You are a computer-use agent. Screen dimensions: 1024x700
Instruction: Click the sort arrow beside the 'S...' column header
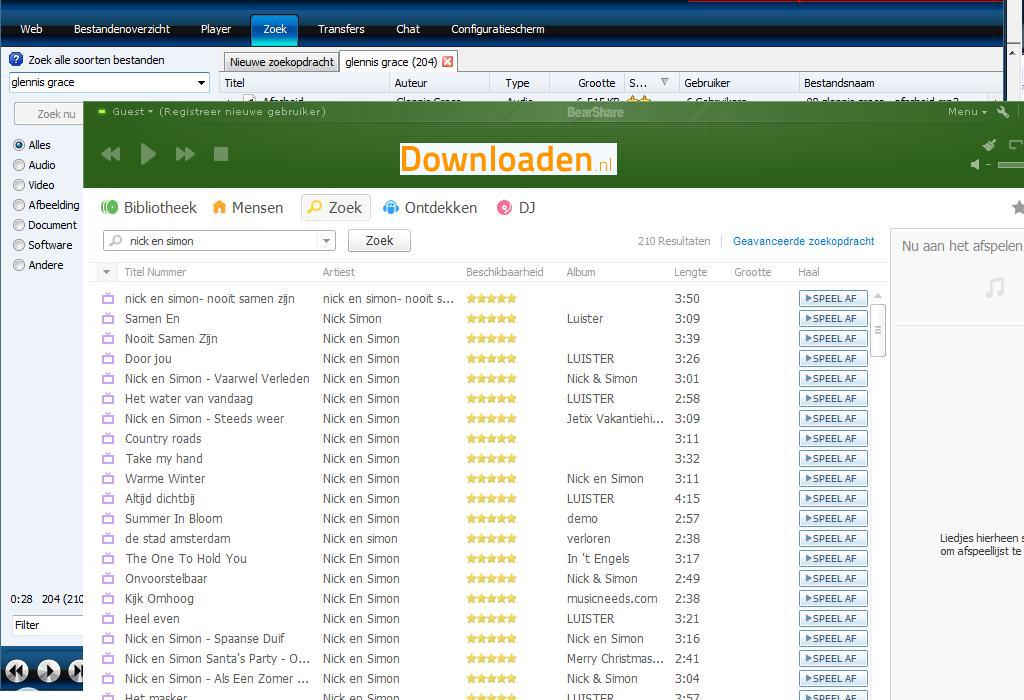coord(665,82)
